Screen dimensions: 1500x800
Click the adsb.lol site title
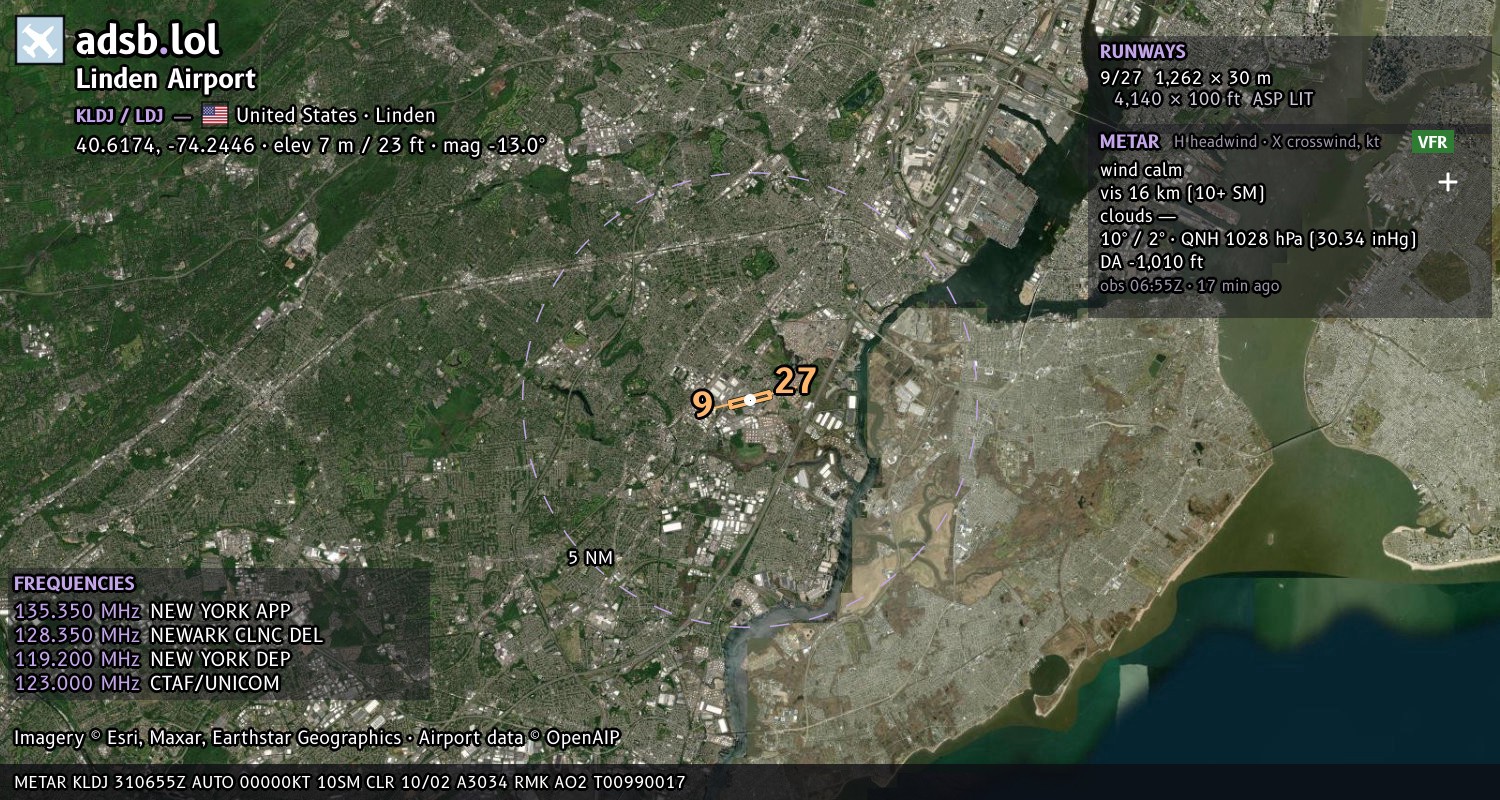point(147,41)
